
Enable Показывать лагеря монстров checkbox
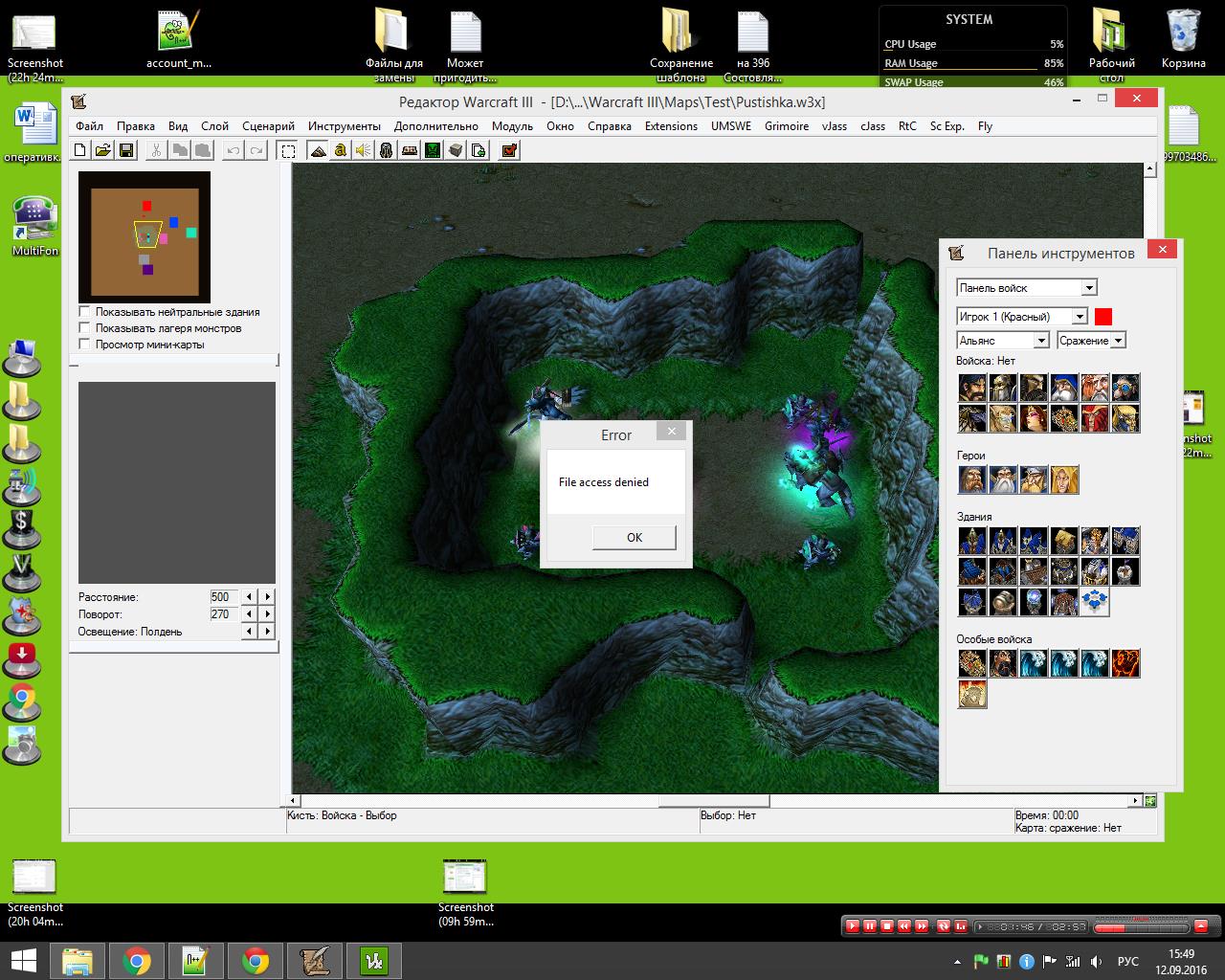click(x=84, y=328)
